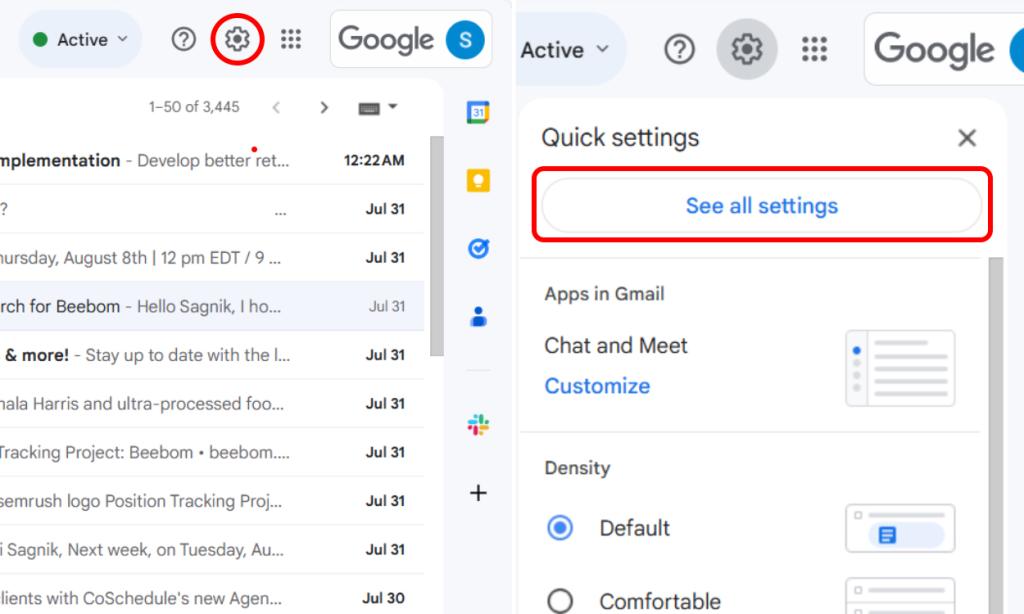Open the Google Calendar side panel icon

click(x=478, y=112)
